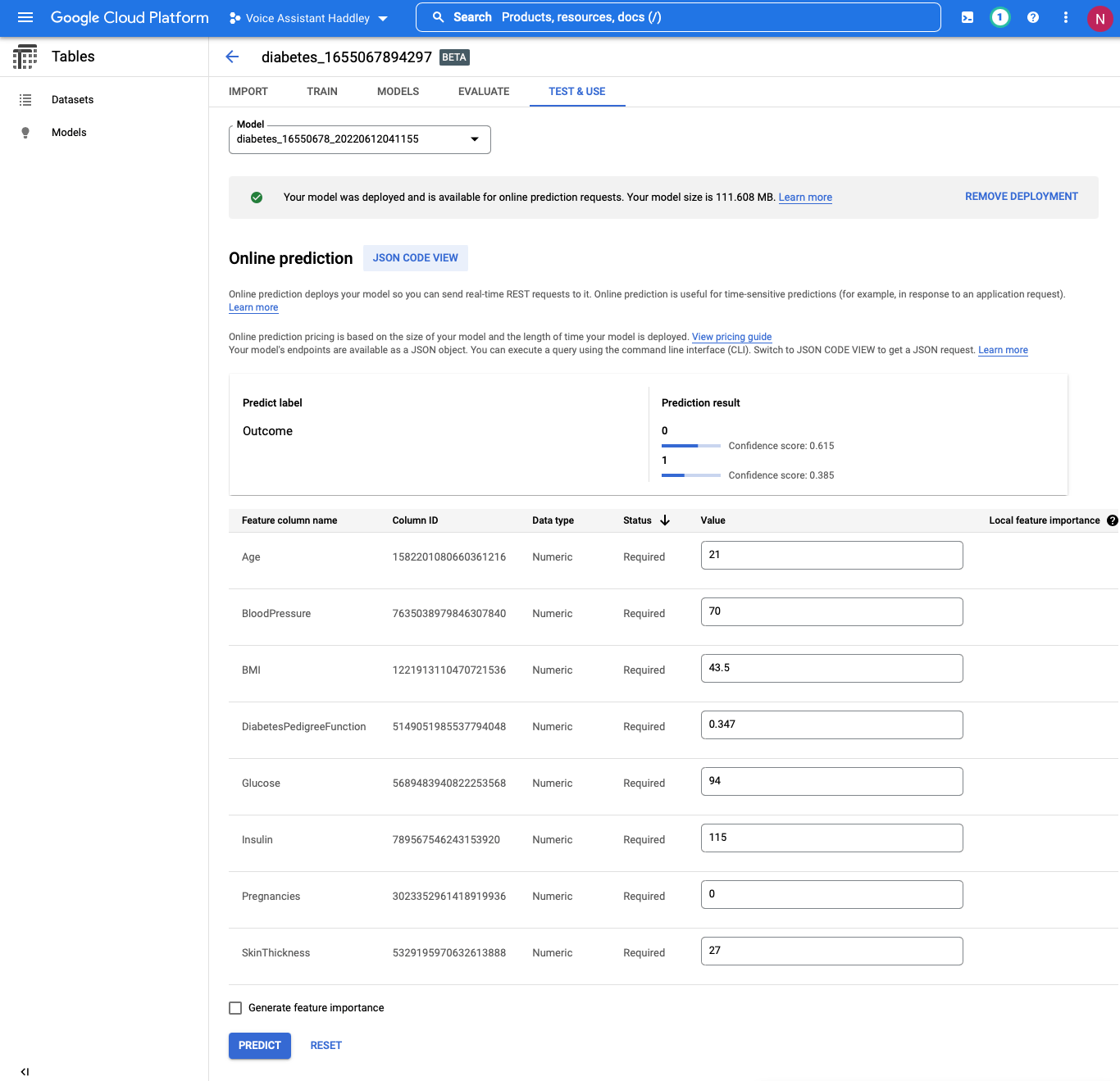This screenshot has height=1081, width=1120.
Task: Expand the Voice Assistant Haddley project picker
Action: point(308,18)
